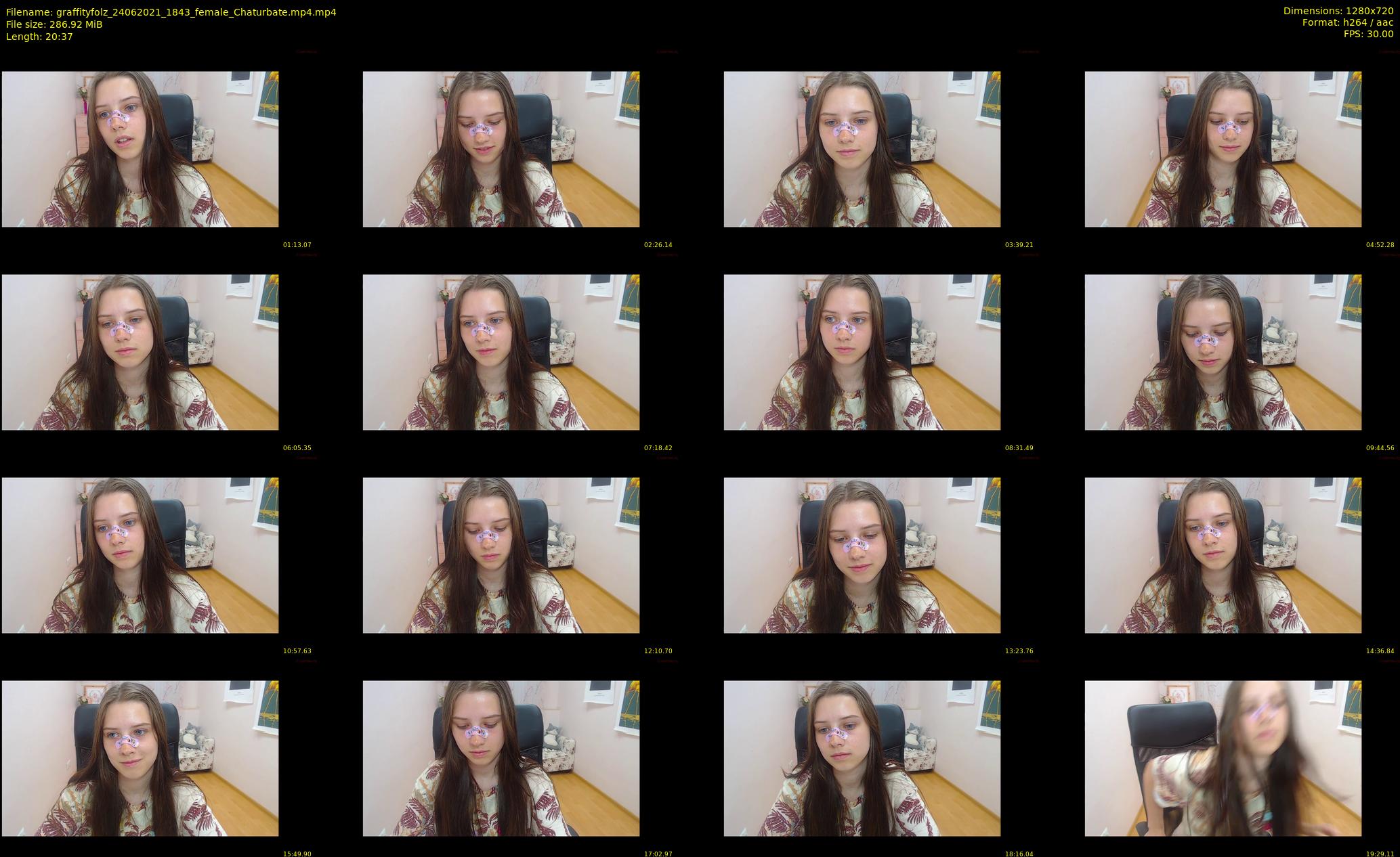The image size is (1400, 857).
Task: Click the frame at 14:36.84
Action: click(x=1223, y=555)
